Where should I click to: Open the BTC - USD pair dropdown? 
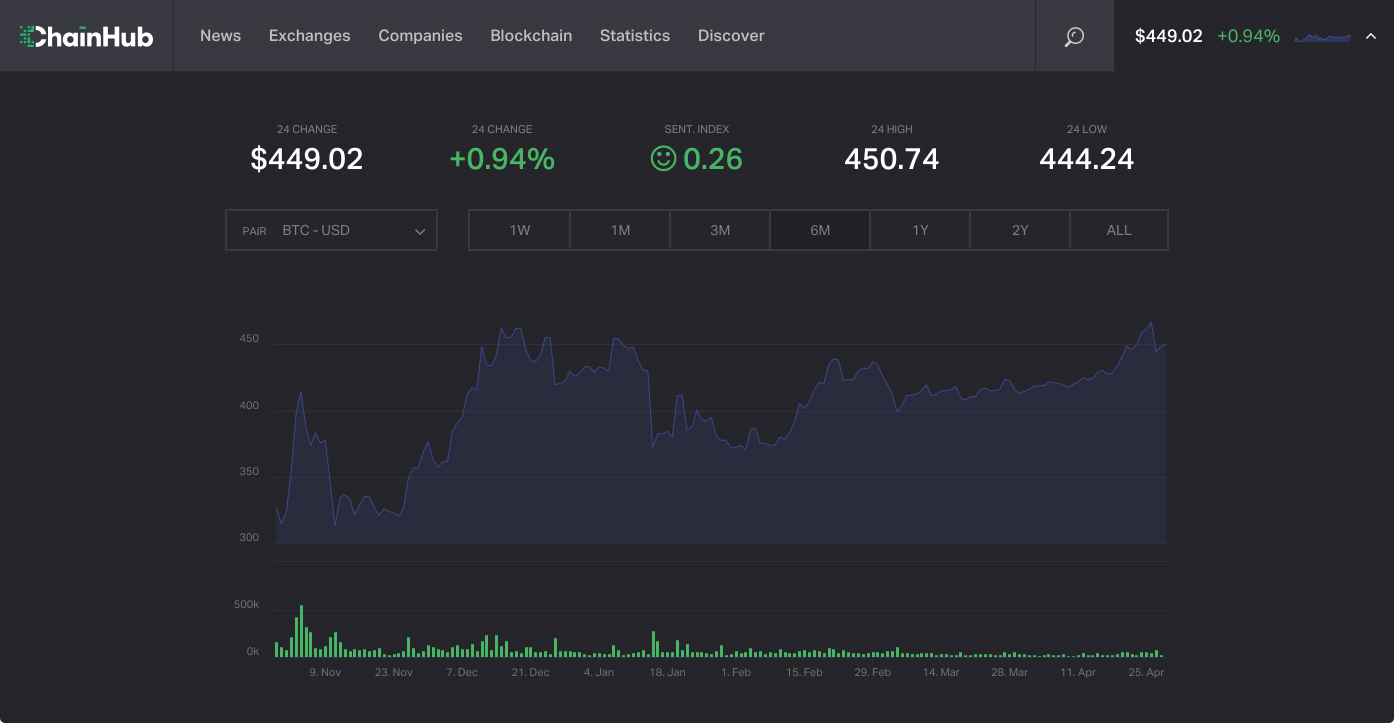tap(331, 230)
